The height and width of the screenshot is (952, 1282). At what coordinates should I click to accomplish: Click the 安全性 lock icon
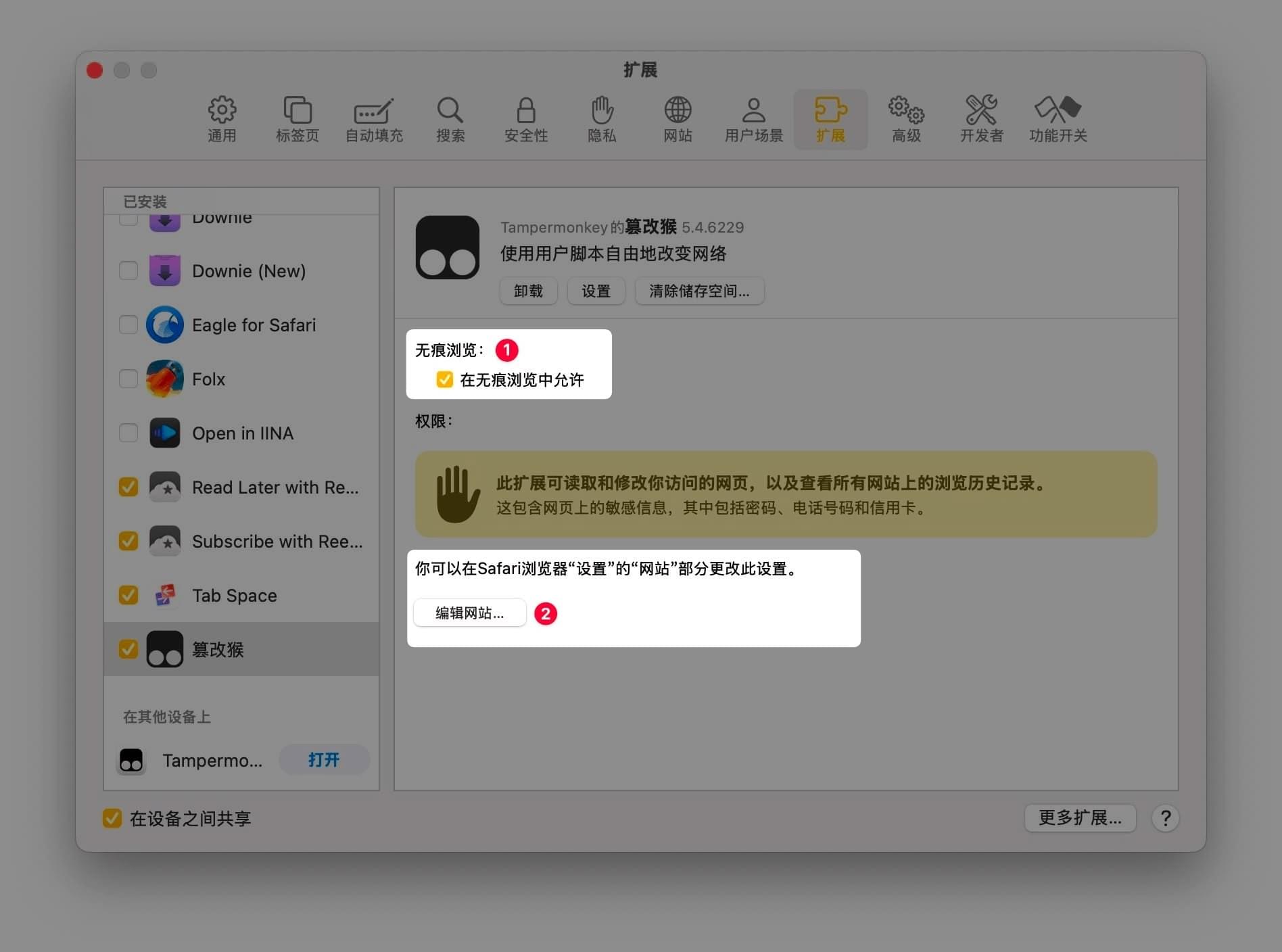coord(526,118)
